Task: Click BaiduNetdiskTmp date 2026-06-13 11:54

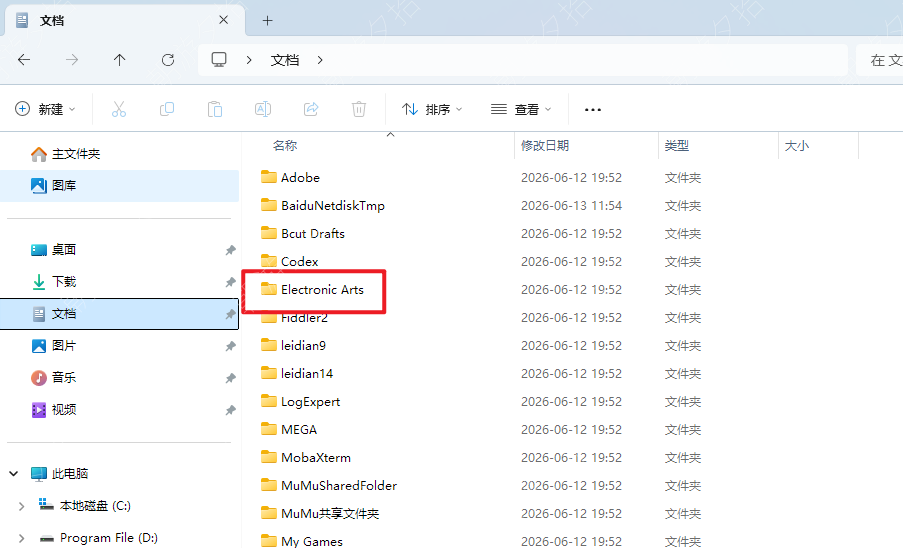Action: 571,206
